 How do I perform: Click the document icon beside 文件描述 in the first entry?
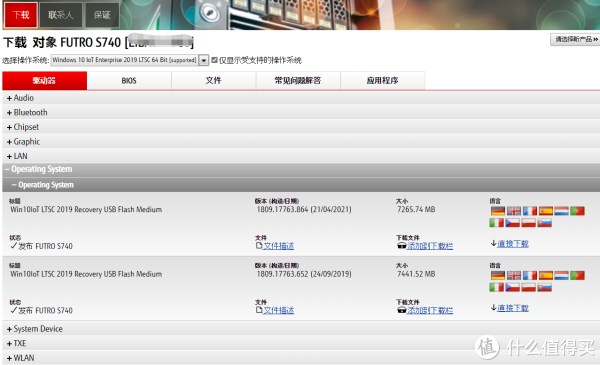(259, 246)
